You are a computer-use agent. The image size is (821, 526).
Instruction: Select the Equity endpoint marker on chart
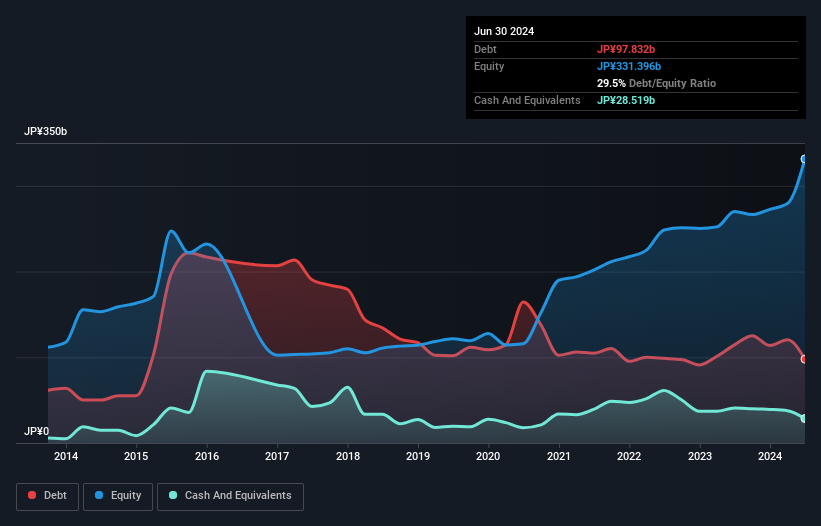pyautogui.click(x=804, y=159)
